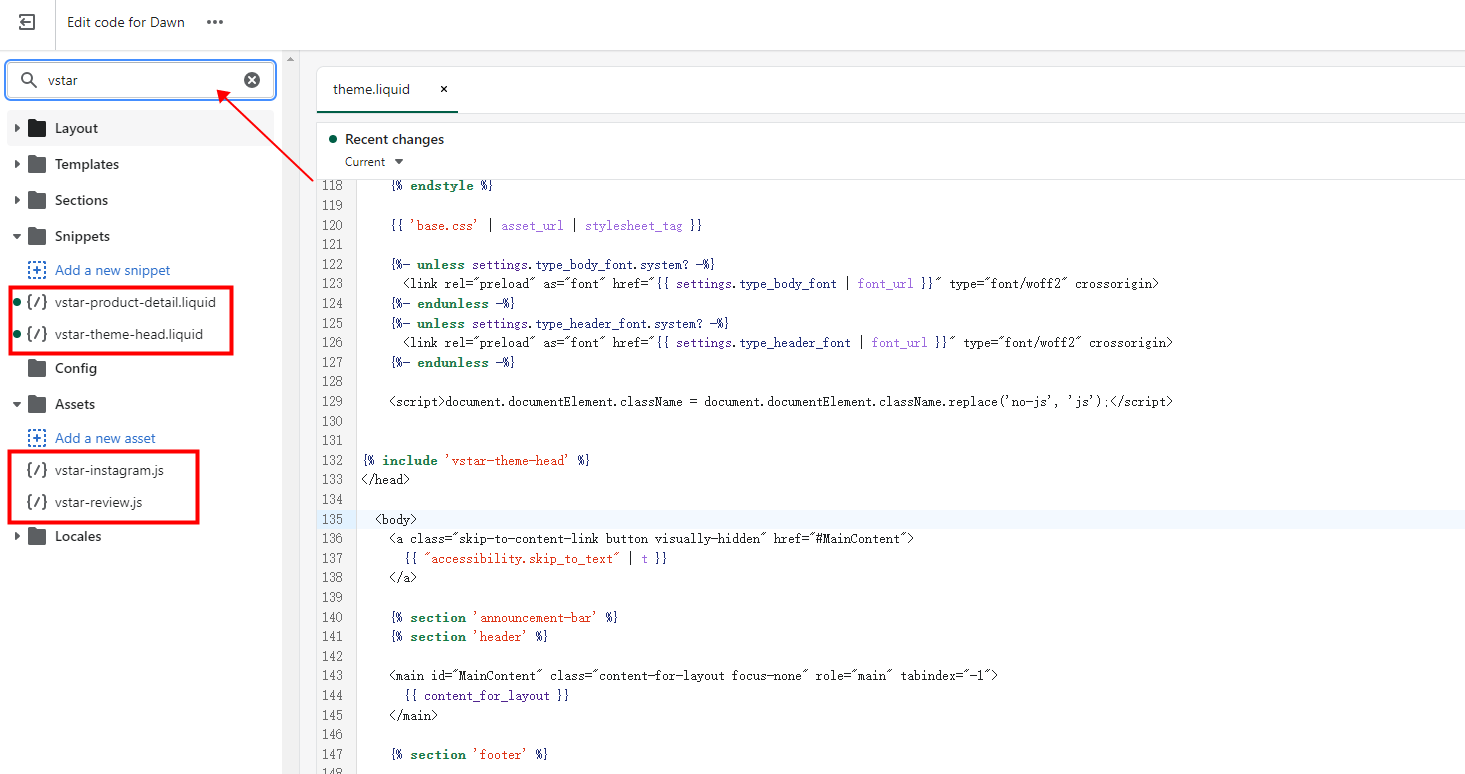The image size is (1465, 774).
Task: Close the theme.liquid tab
Action: [x=444, y=89]
